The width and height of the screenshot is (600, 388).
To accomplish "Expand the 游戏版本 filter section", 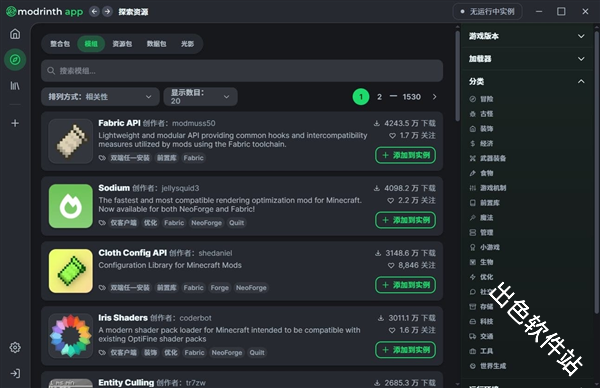I will coord(527,36).
